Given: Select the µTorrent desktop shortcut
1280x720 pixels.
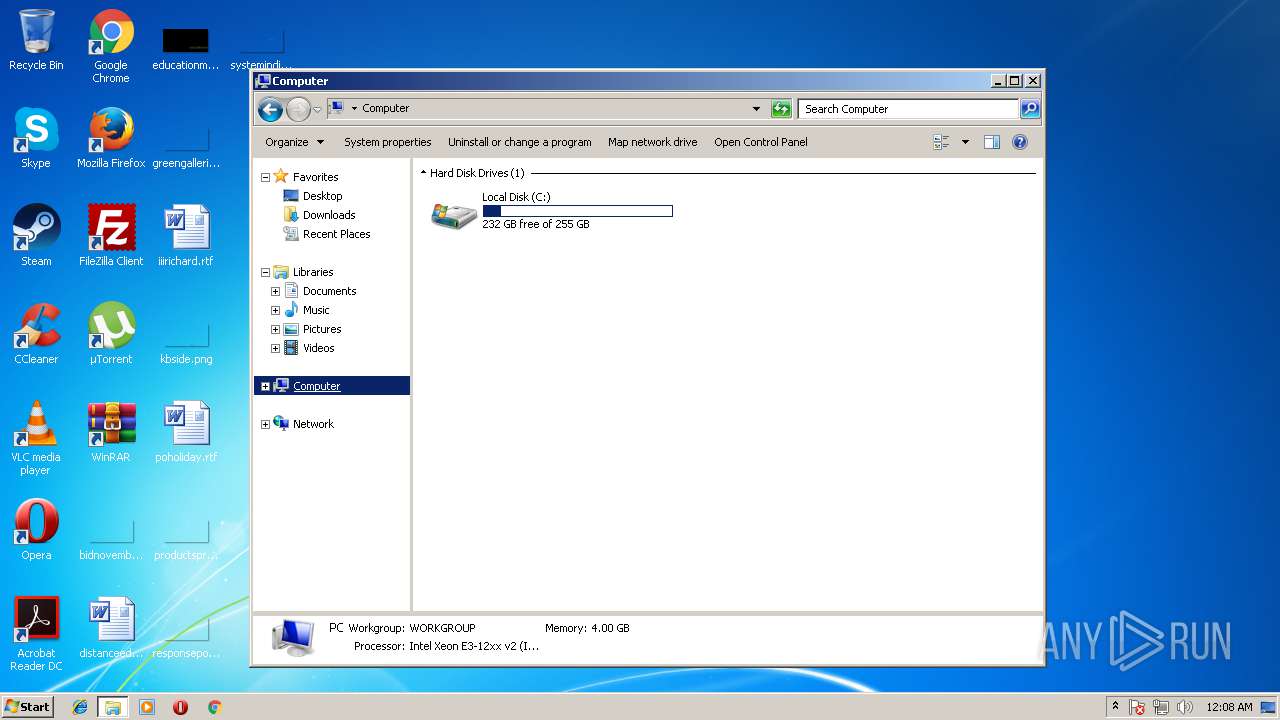Looking at the screenshot, I should 111,334.
